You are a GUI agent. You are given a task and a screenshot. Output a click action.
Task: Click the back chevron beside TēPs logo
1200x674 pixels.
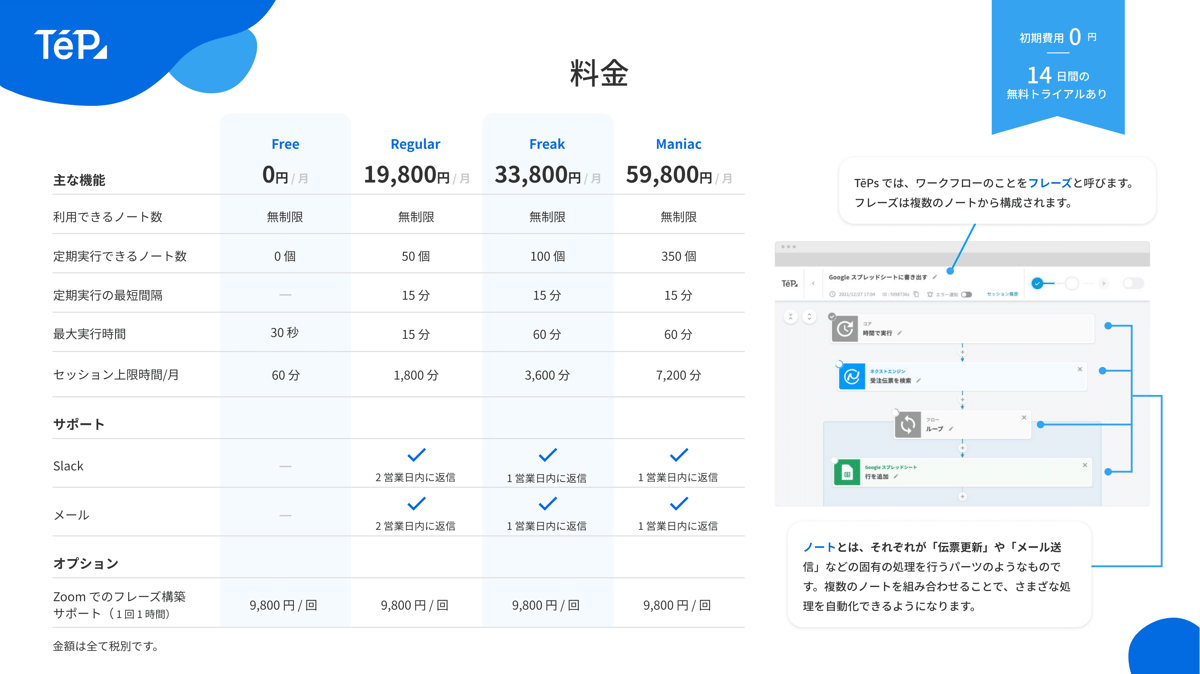pos(813,283)
